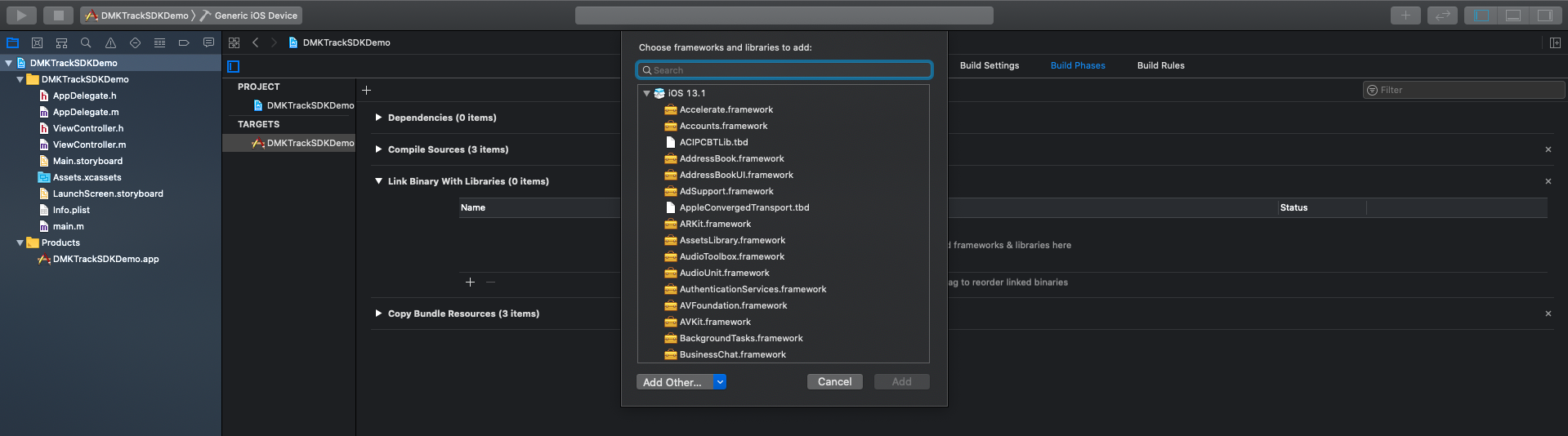Screen dimensions: 1568x436
Task: Toggle the right inspector panel
Action: pyautogui.click(x=1544, y=15)
